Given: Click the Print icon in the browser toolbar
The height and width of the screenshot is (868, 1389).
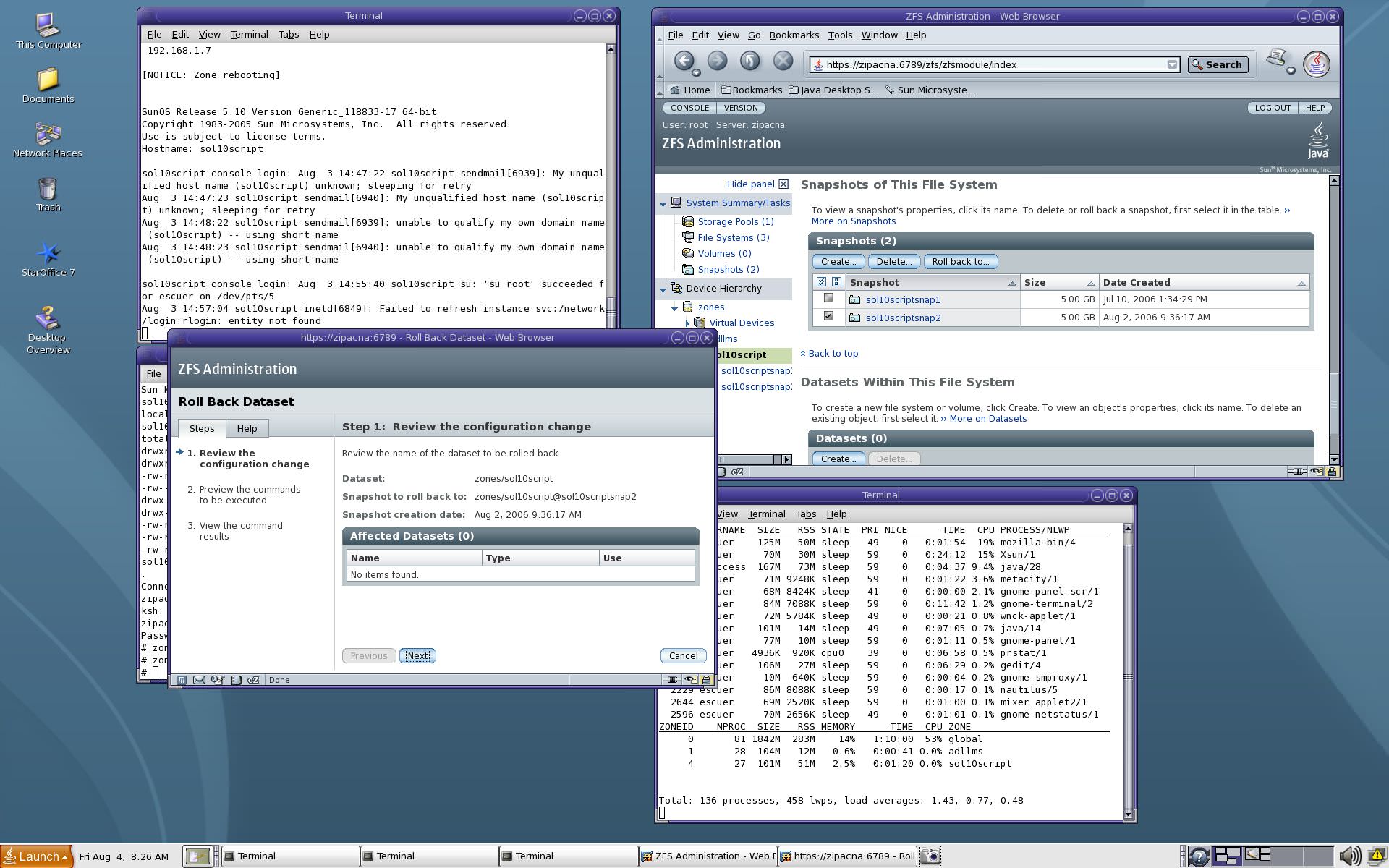Looking at the screenshot, I should point(1278,61).
